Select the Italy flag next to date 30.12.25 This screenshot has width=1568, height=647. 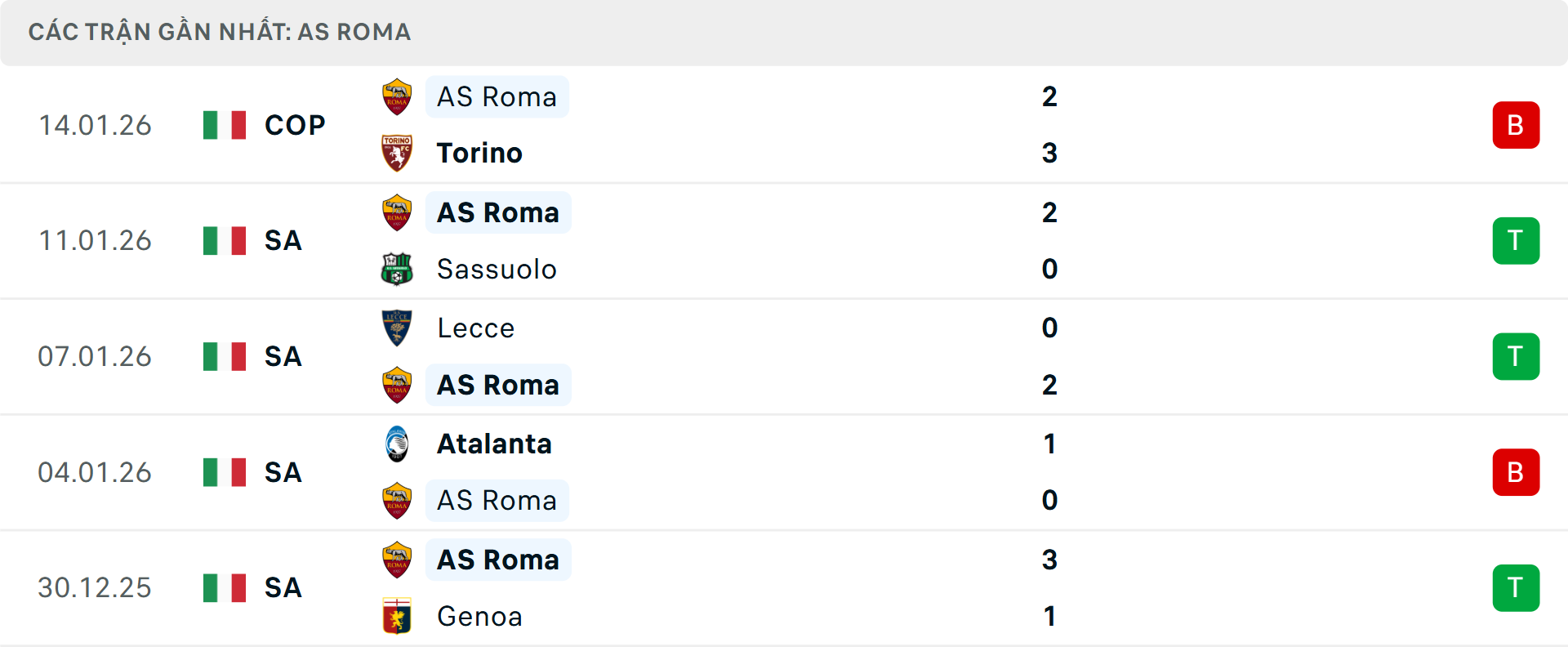225,587
